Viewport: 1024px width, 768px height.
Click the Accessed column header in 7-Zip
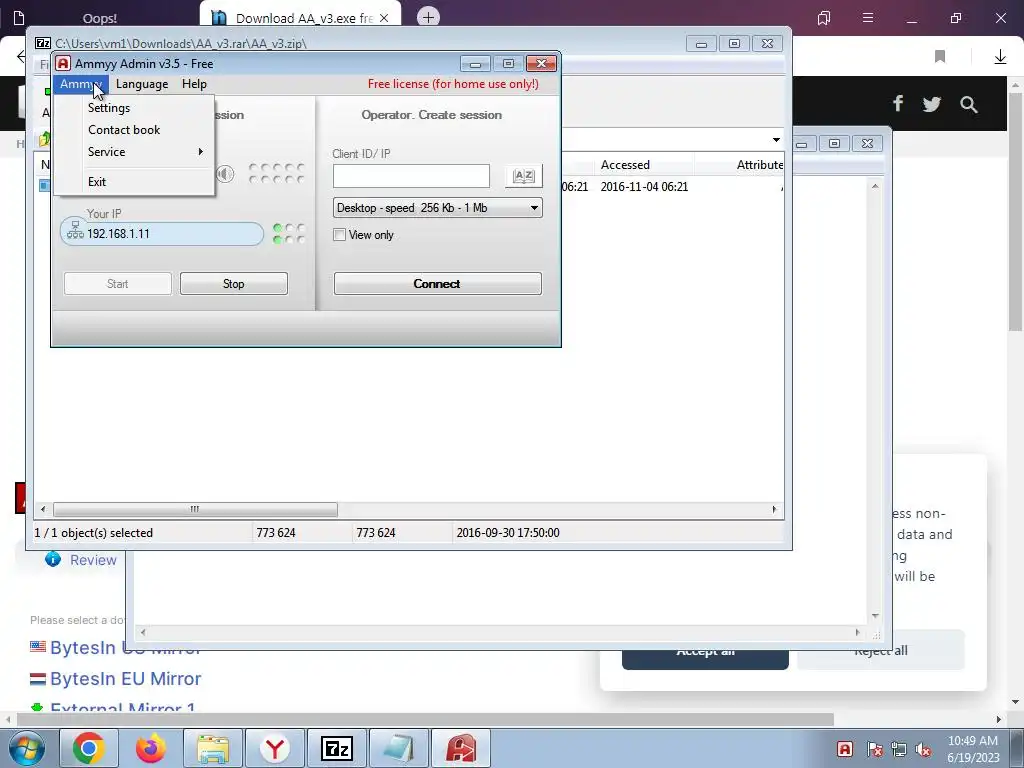625,165
